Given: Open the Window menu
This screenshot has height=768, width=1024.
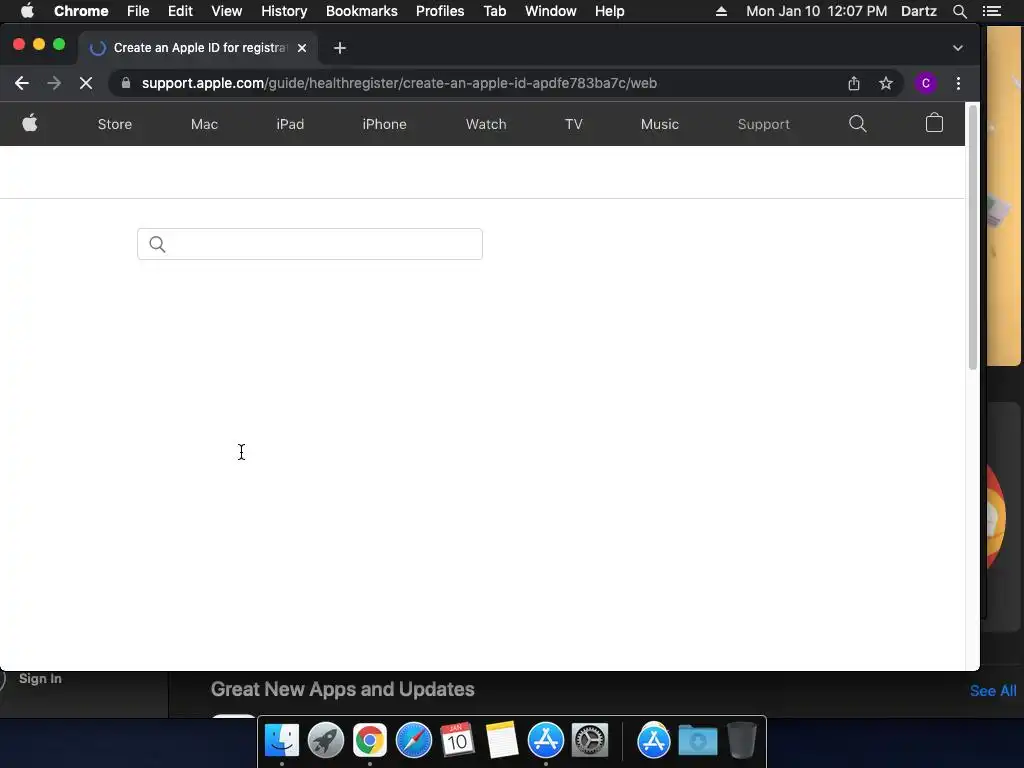Looking at the screenshot, I should coord(551,11).
